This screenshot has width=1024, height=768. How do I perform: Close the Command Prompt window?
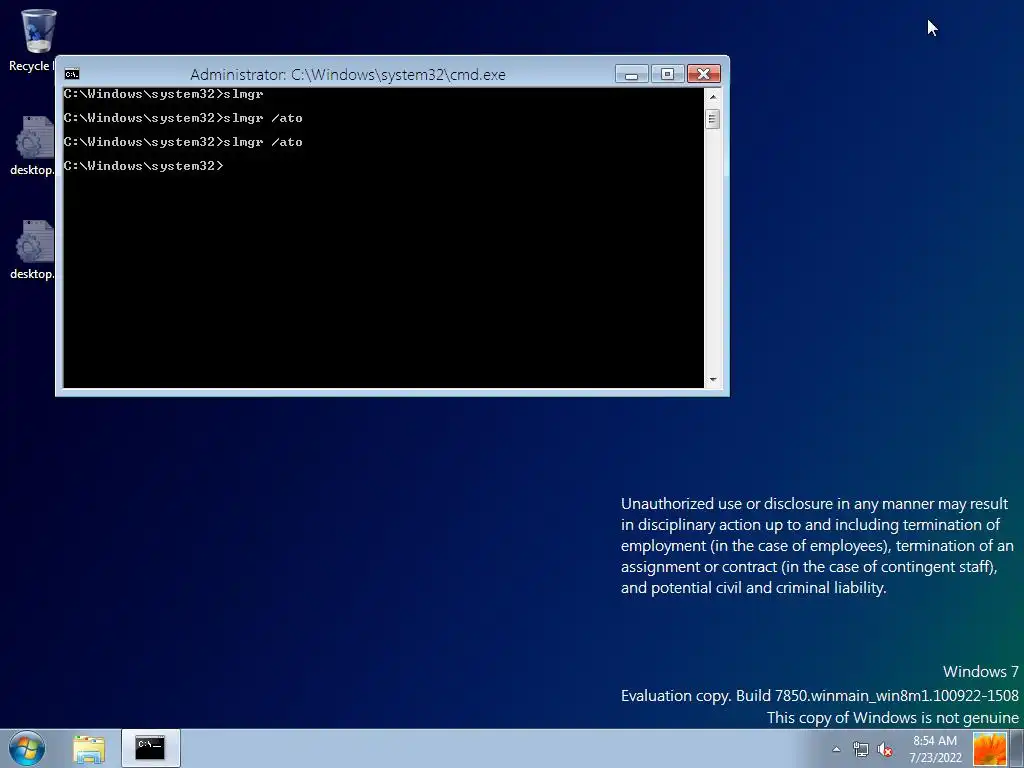(x=703, y=74)
